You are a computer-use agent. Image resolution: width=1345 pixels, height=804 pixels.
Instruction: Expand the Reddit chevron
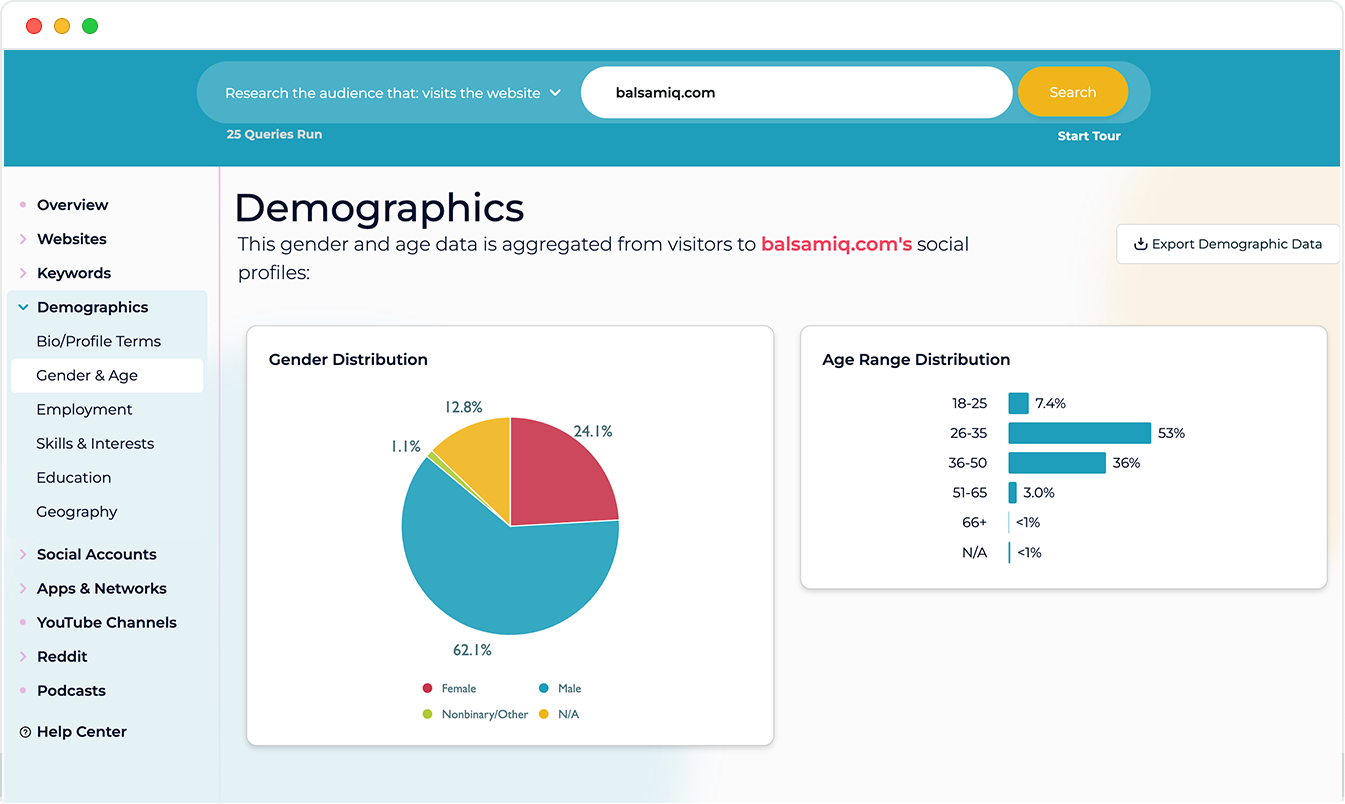pyautogui.click(x=23, y=656)
